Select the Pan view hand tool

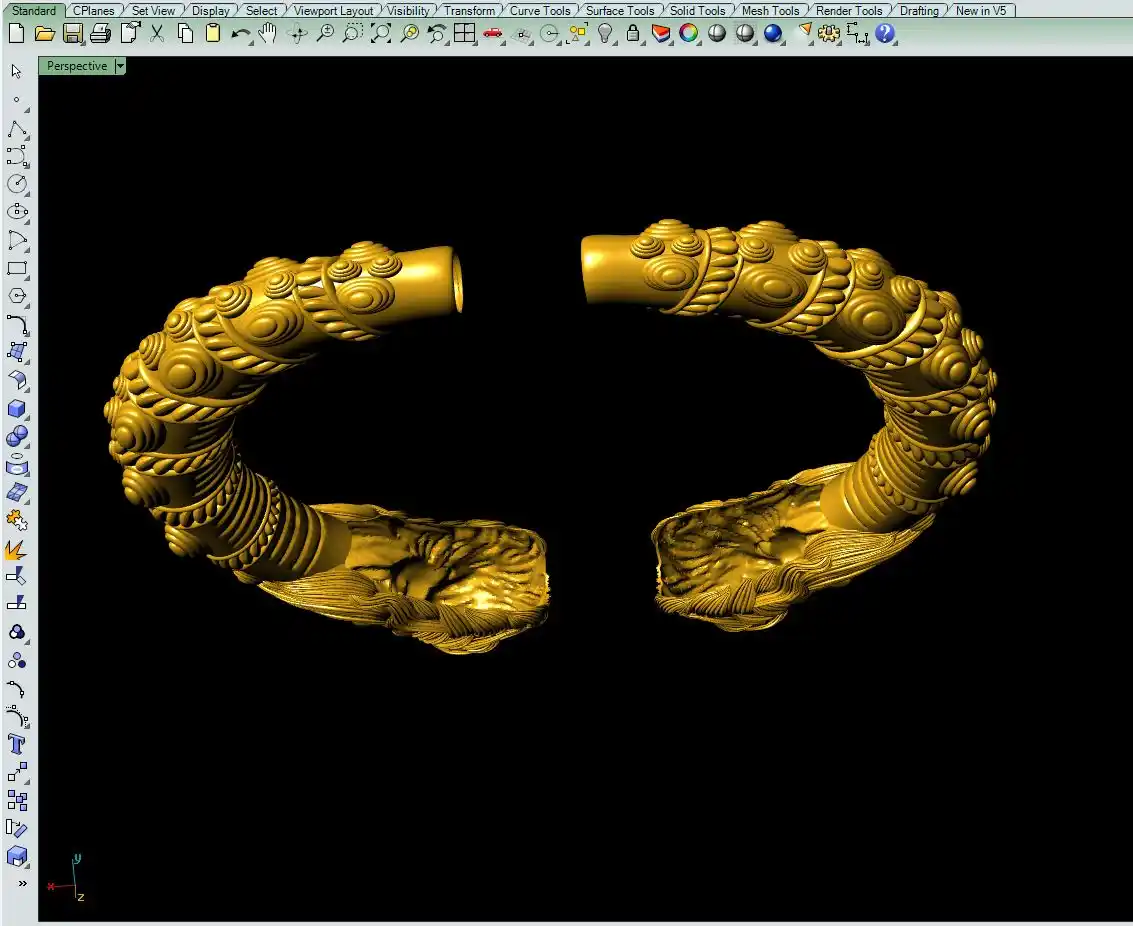click(268, 33)
